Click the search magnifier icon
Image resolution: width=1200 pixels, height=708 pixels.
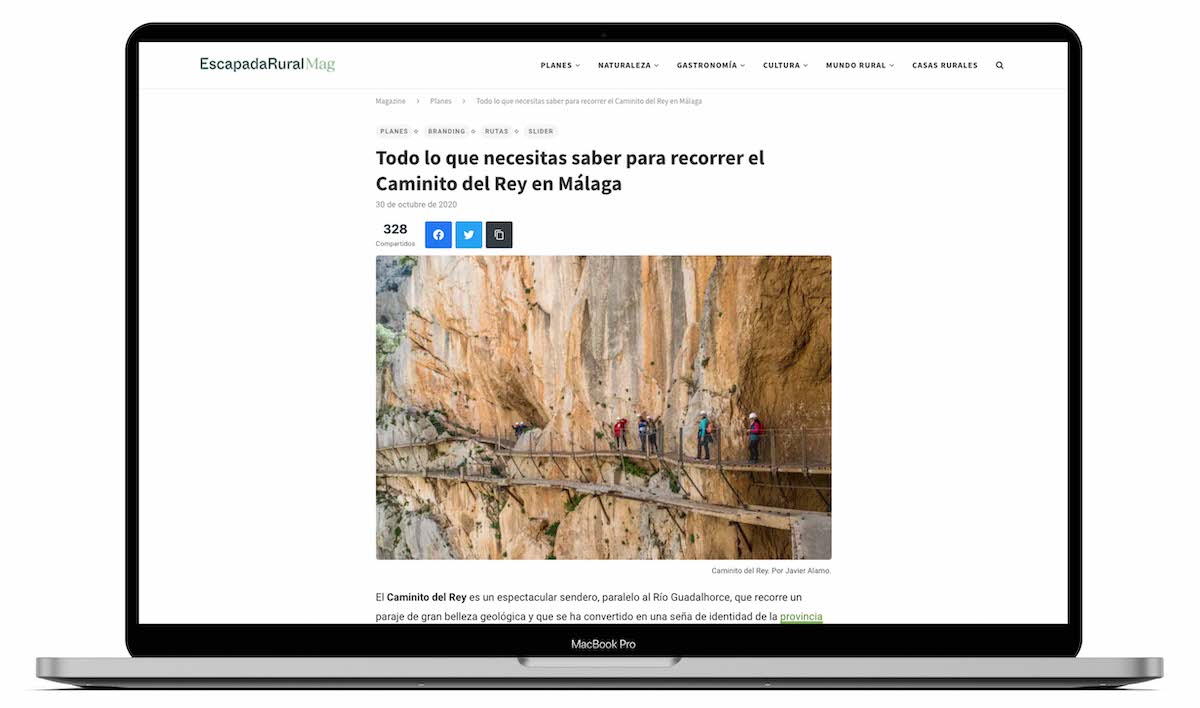(999, 66)
